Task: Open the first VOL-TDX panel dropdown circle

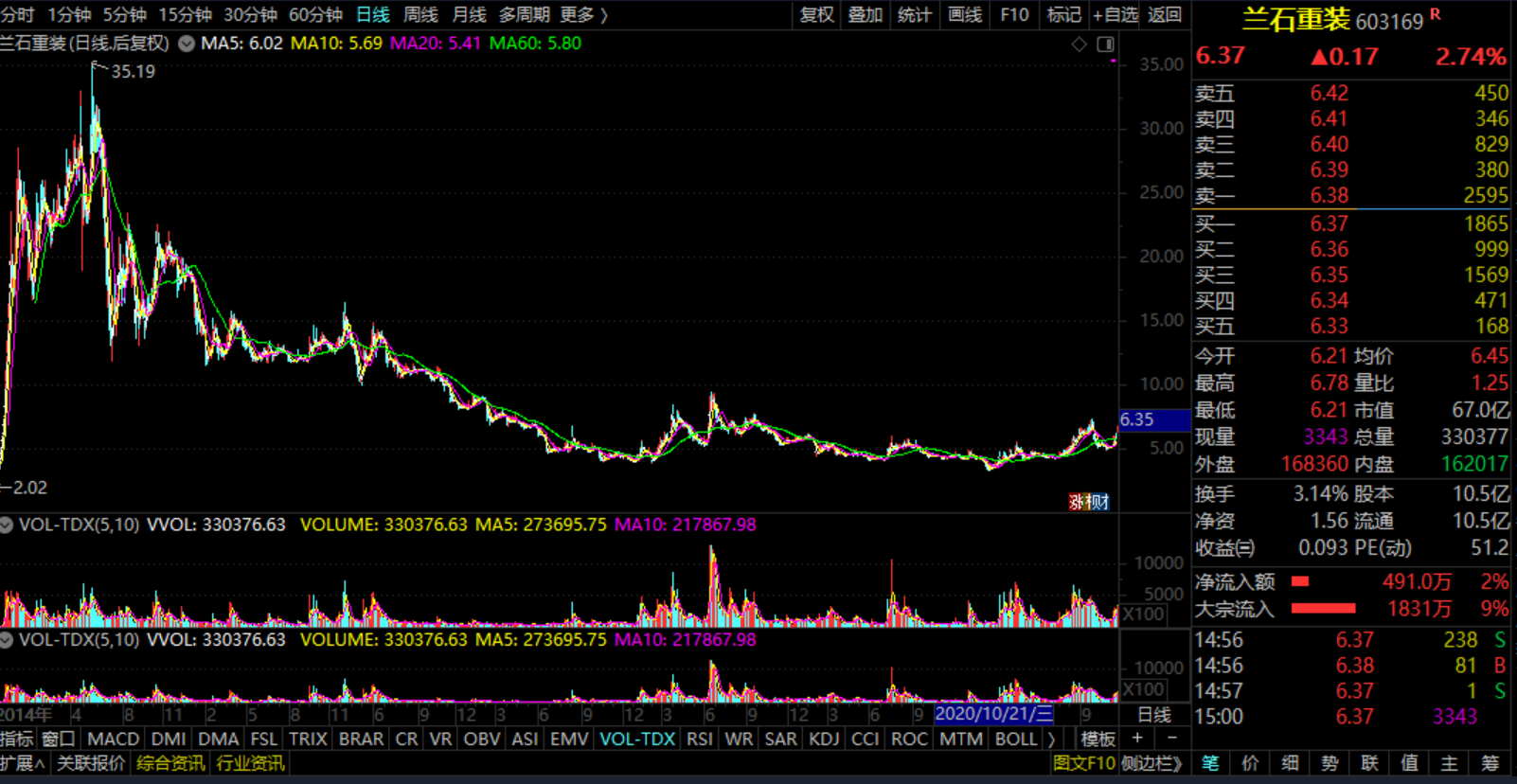Action: (7, 525)
